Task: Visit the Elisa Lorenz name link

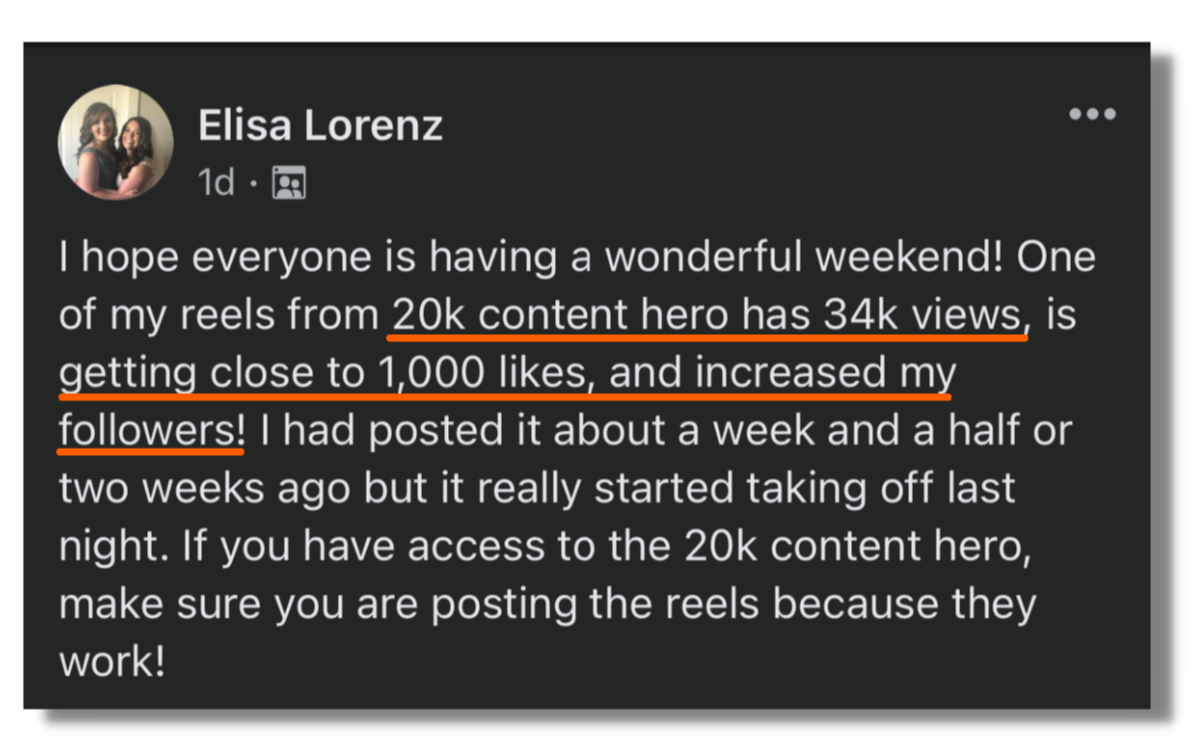Action: 320,125
